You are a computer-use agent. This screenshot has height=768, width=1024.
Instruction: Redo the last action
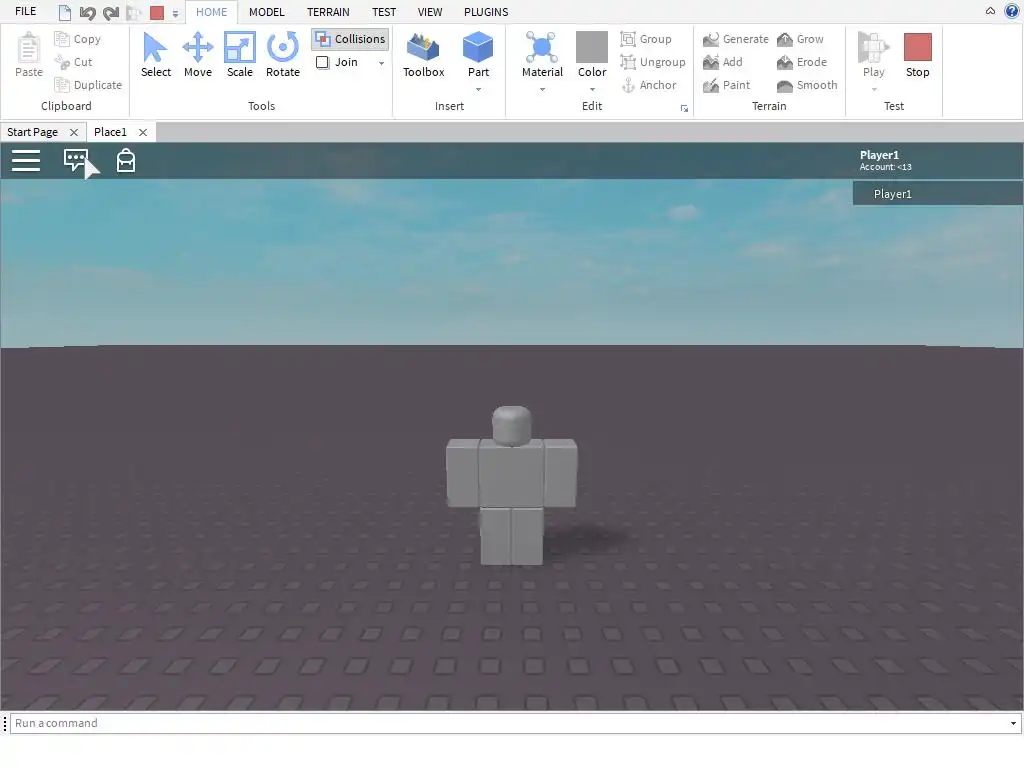tap(111, 12)
